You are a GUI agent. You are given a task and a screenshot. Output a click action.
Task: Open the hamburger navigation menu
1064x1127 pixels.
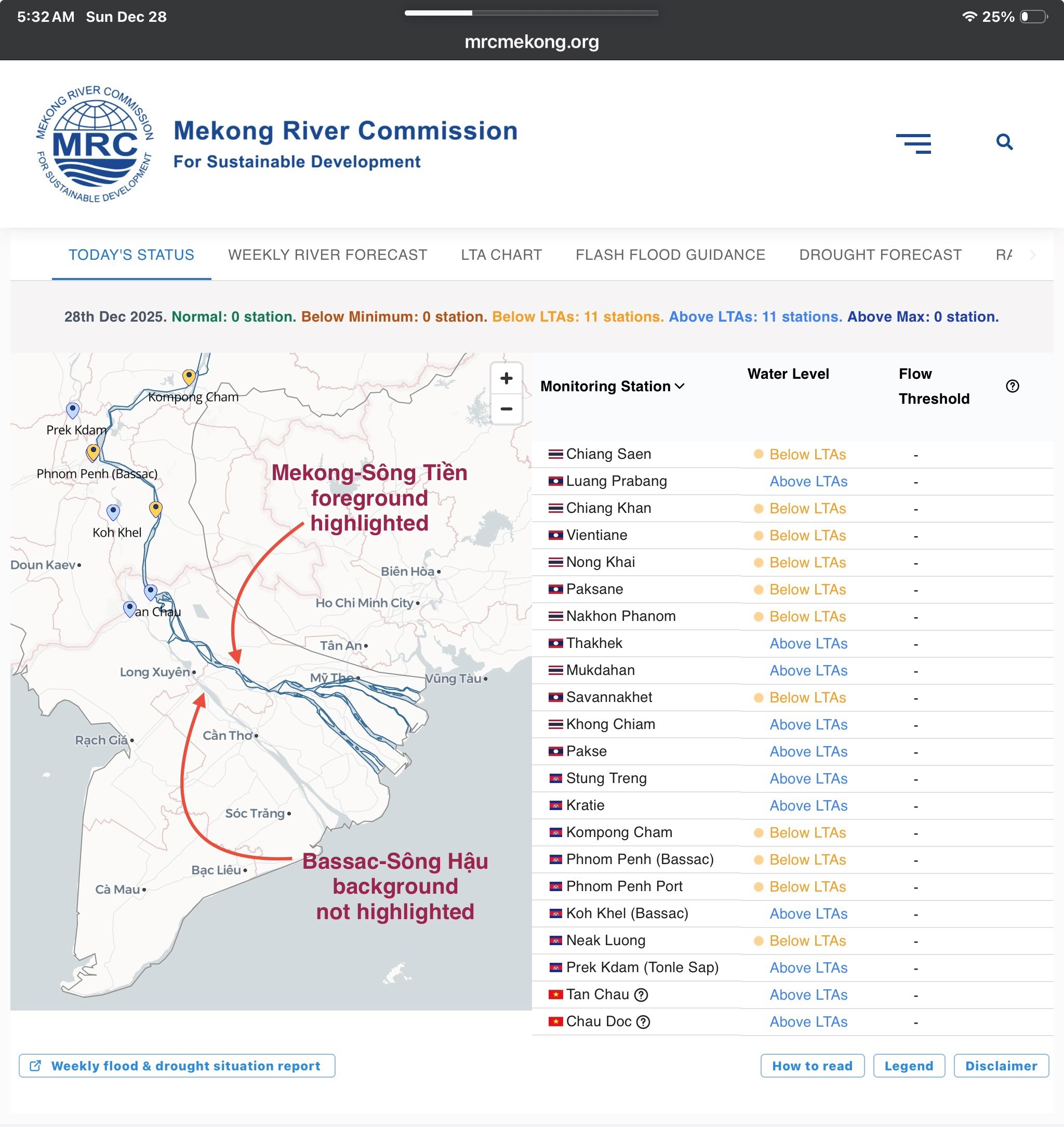[913, 143]
